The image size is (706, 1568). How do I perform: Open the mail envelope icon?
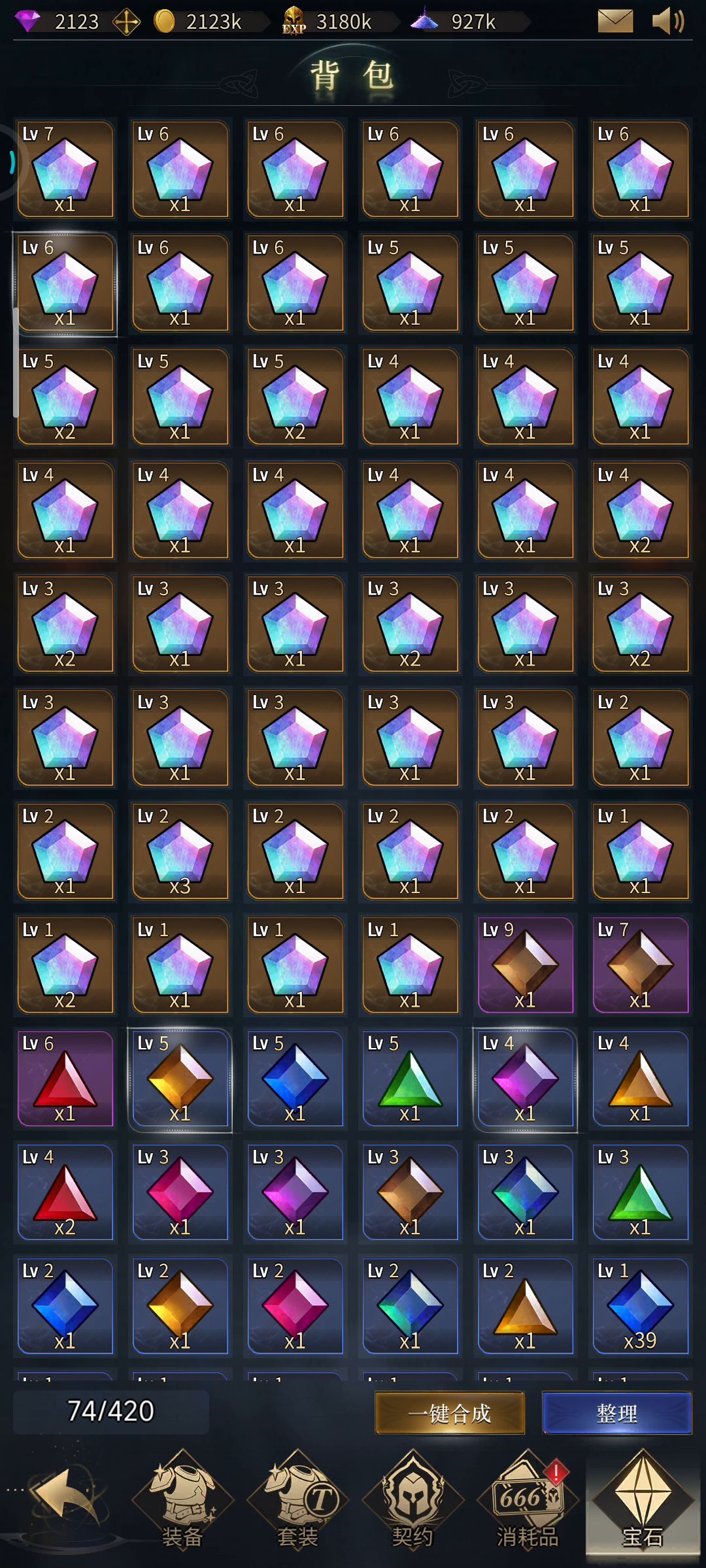pos(615,21)
